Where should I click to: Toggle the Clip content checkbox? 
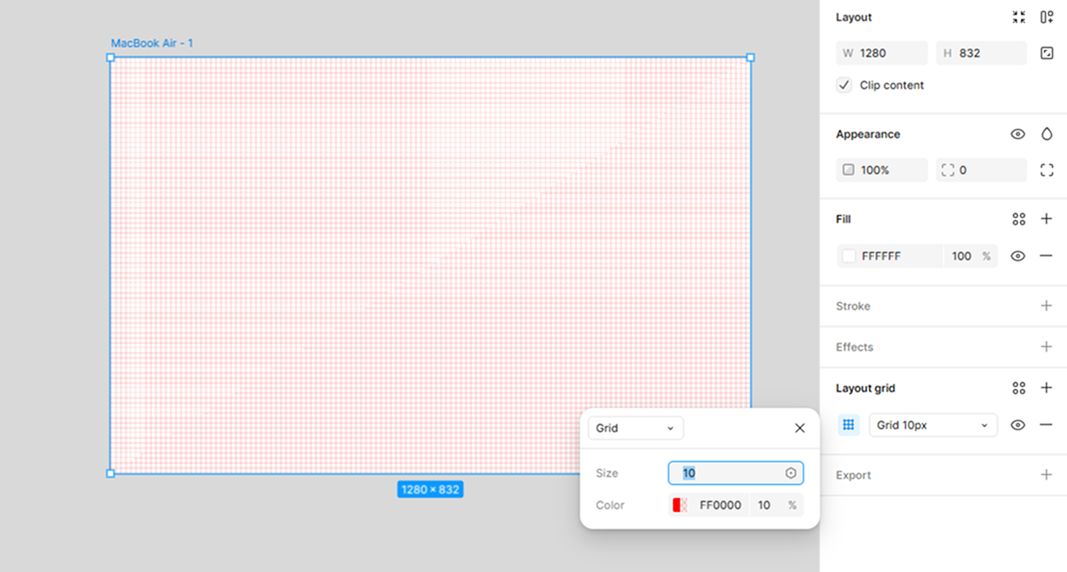click(844, 85)
